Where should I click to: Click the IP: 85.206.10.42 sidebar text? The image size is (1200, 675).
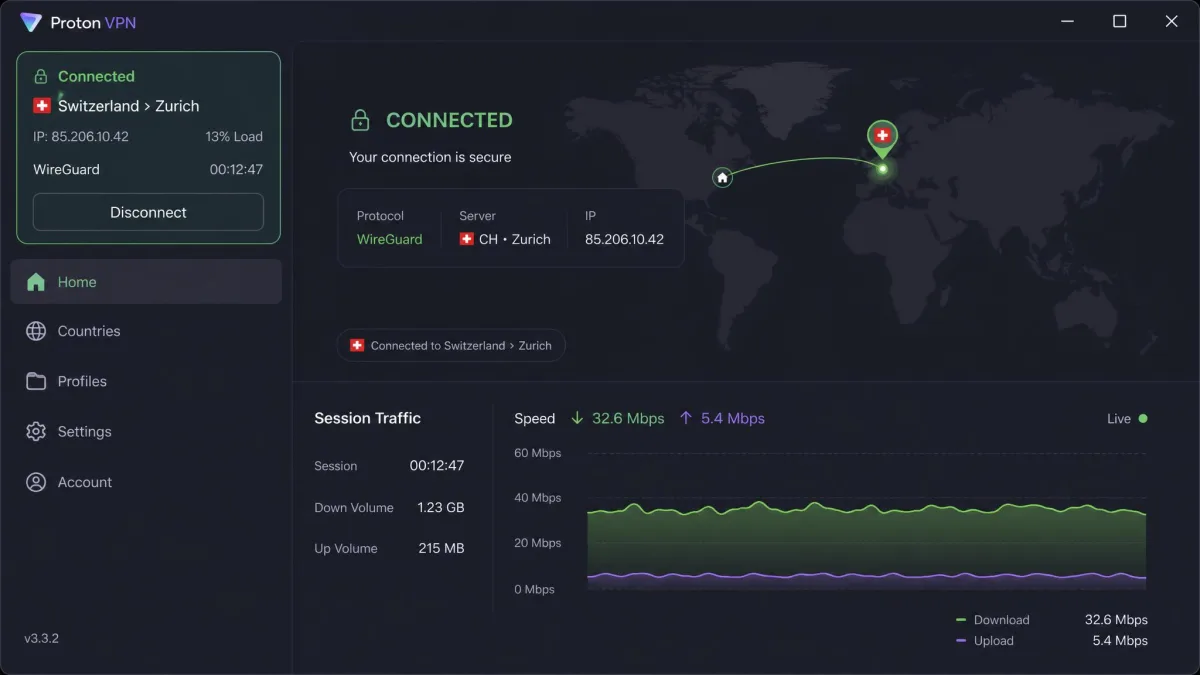click(81, 136)
